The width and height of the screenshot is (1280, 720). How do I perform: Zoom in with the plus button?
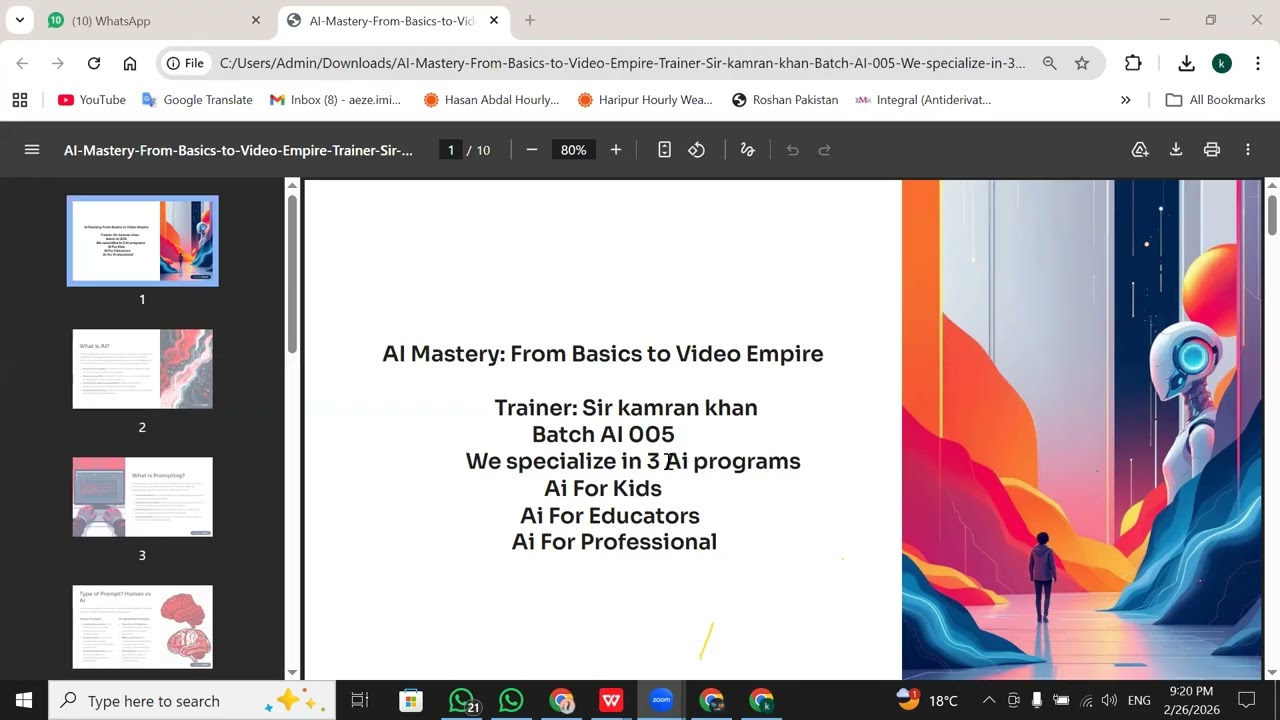[616, 150]
